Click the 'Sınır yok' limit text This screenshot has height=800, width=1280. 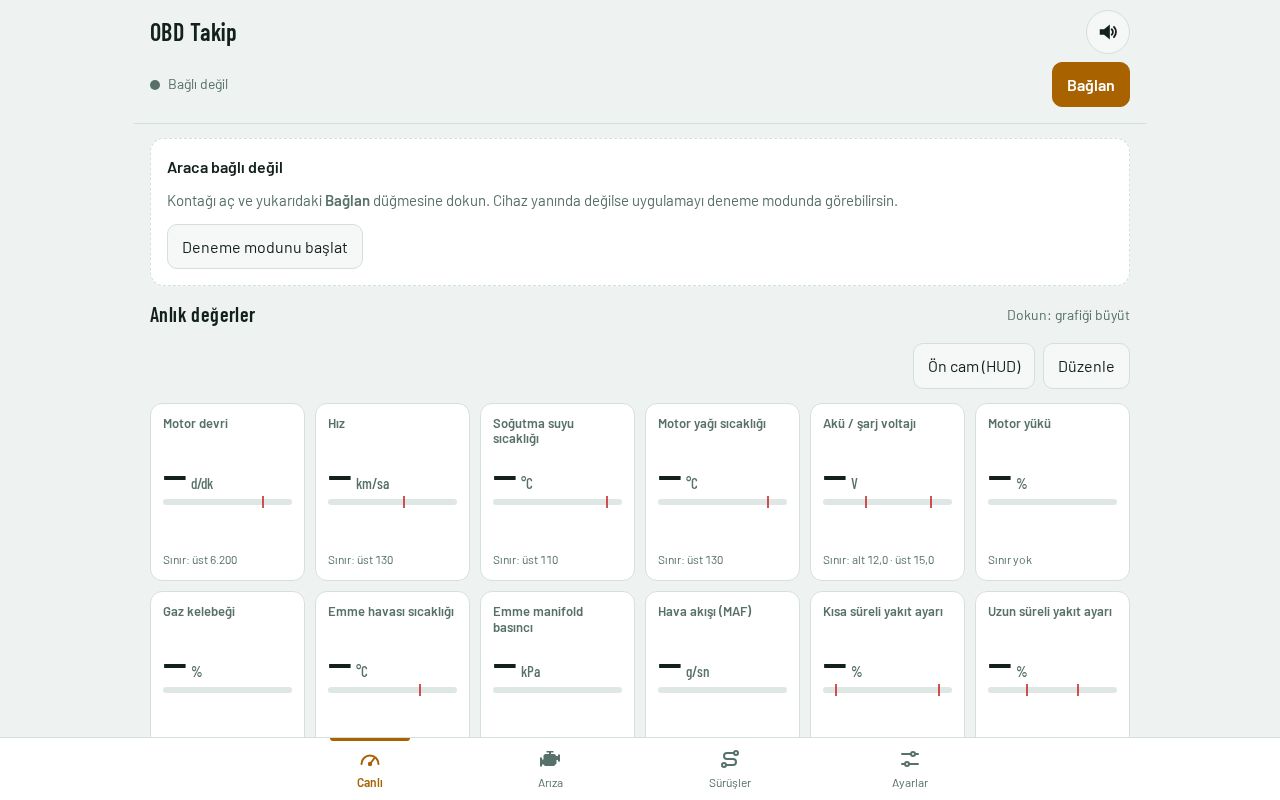click(x=1010, y=560)
